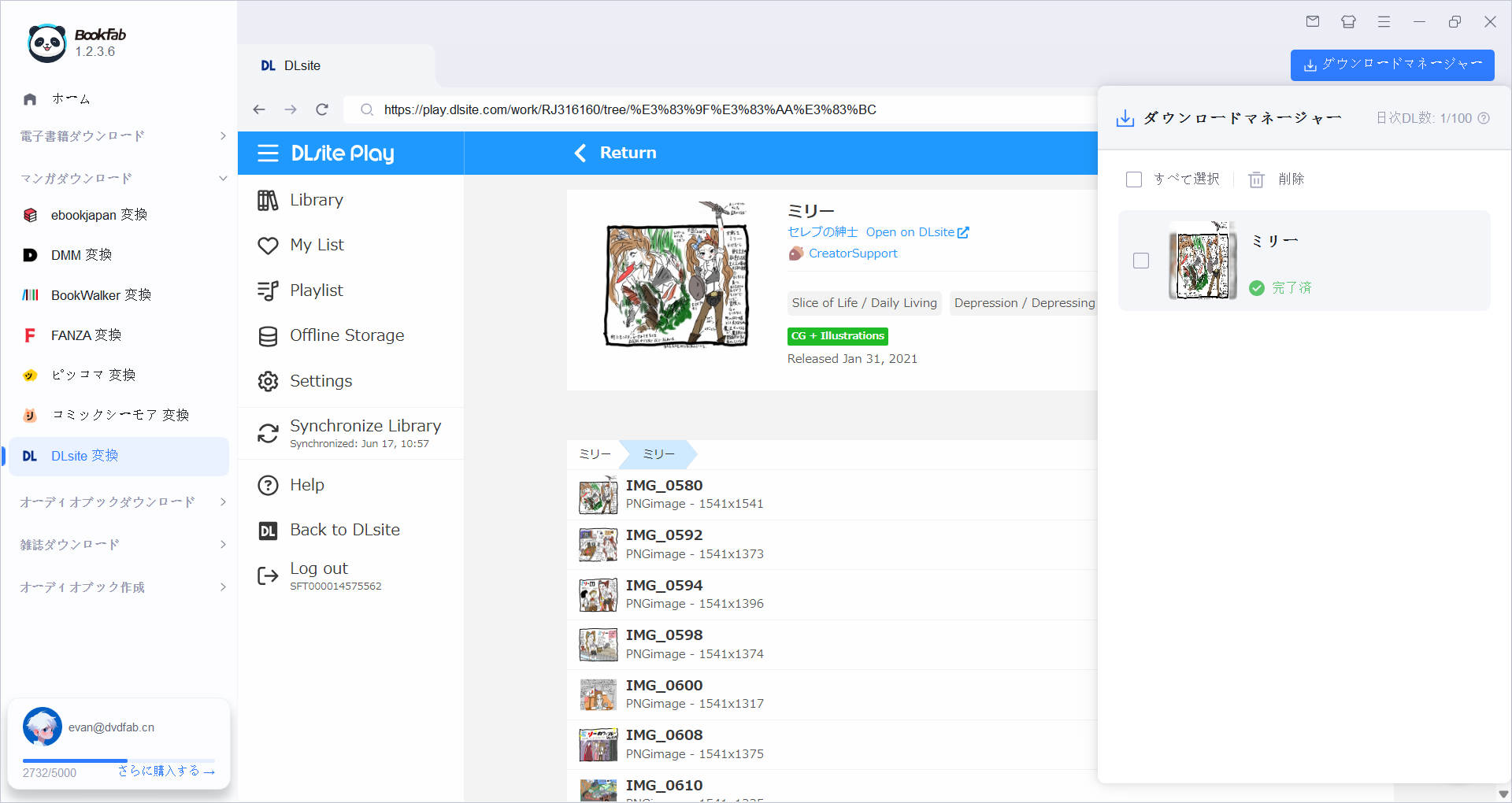Select the DMM converter icon
Image resolution: width=1512 pixels, height=803 pixels.
[x=30, y=255]
